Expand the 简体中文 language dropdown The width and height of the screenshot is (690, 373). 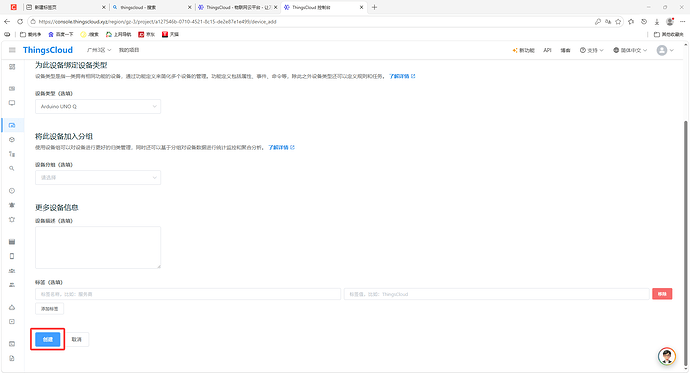click(630, 50)
